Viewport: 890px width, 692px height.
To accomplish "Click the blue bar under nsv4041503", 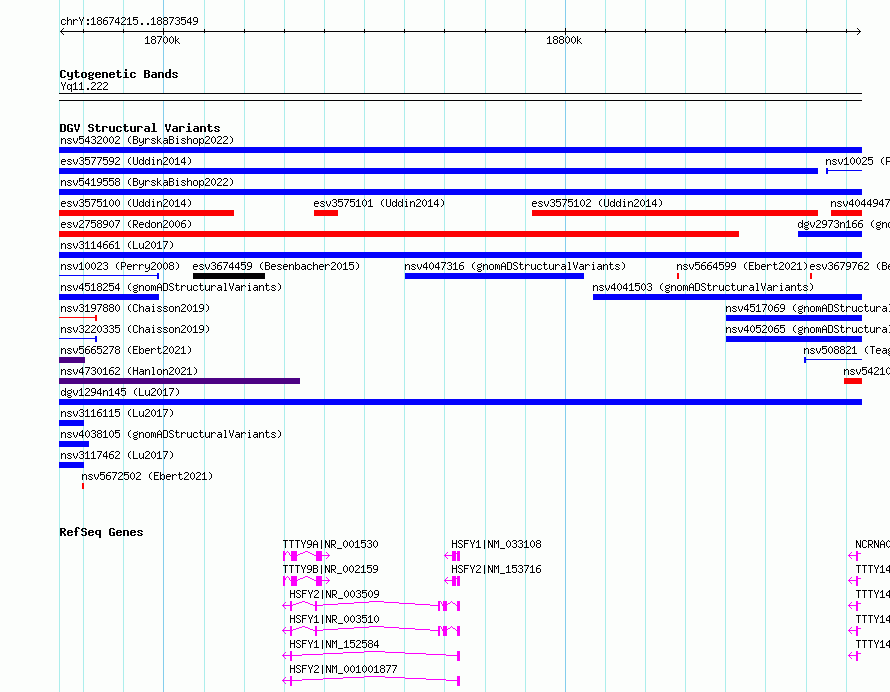I will click(x=727, y=297).
